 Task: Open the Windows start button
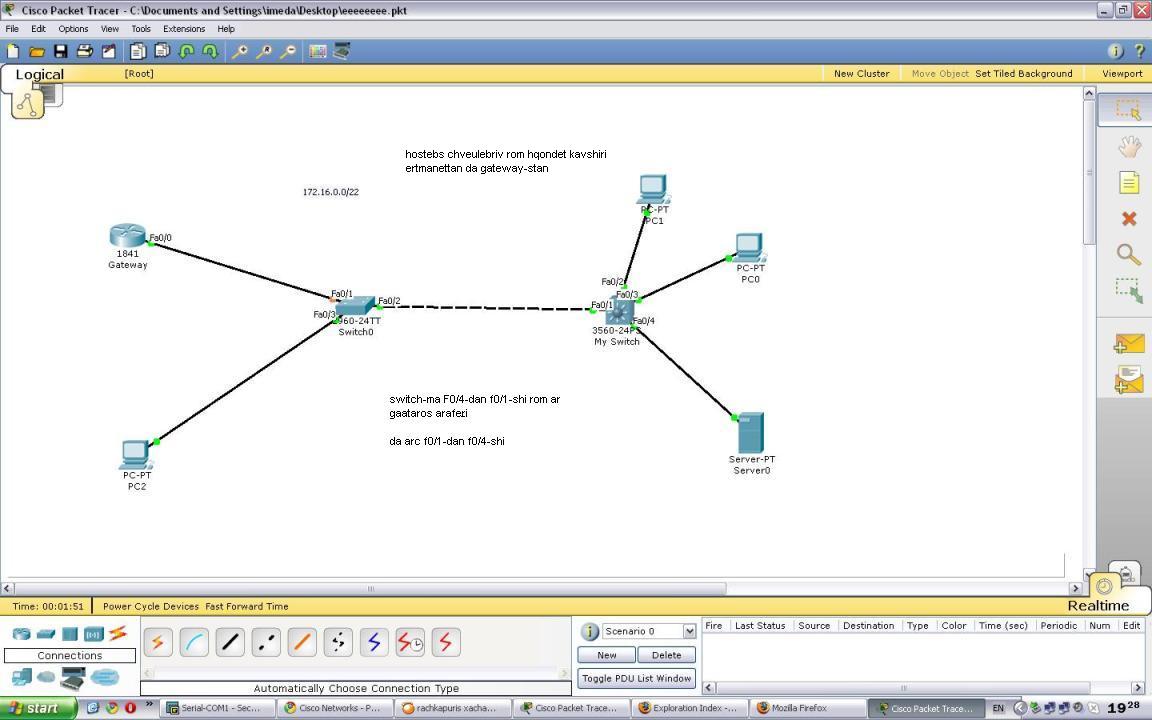(36, 708)
